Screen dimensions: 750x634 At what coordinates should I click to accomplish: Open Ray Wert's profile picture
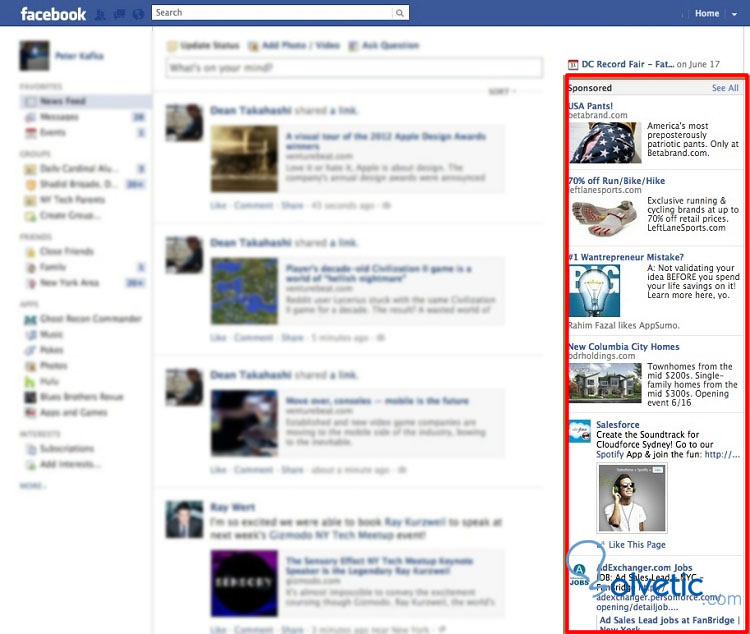click(x=184, y=520)
